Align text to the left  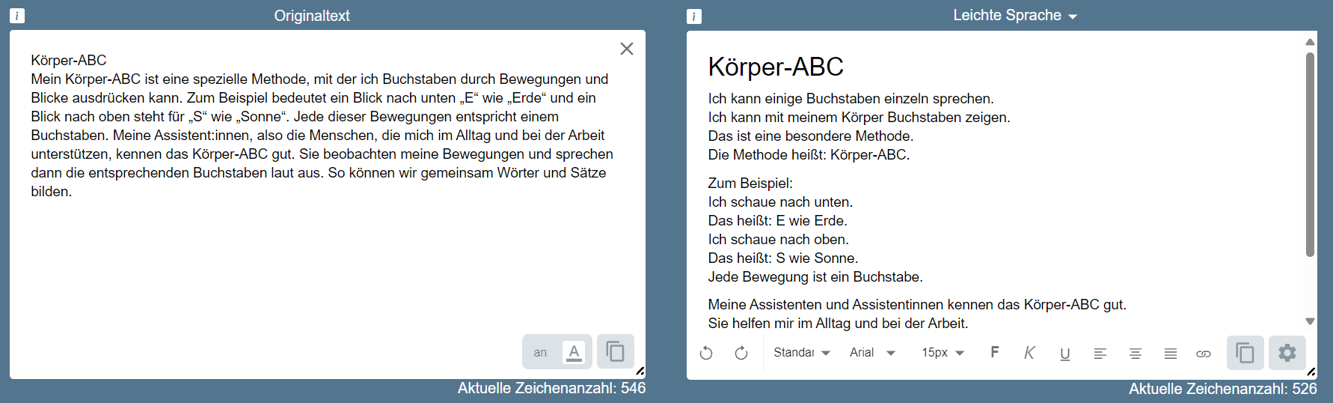point(1100,353)
